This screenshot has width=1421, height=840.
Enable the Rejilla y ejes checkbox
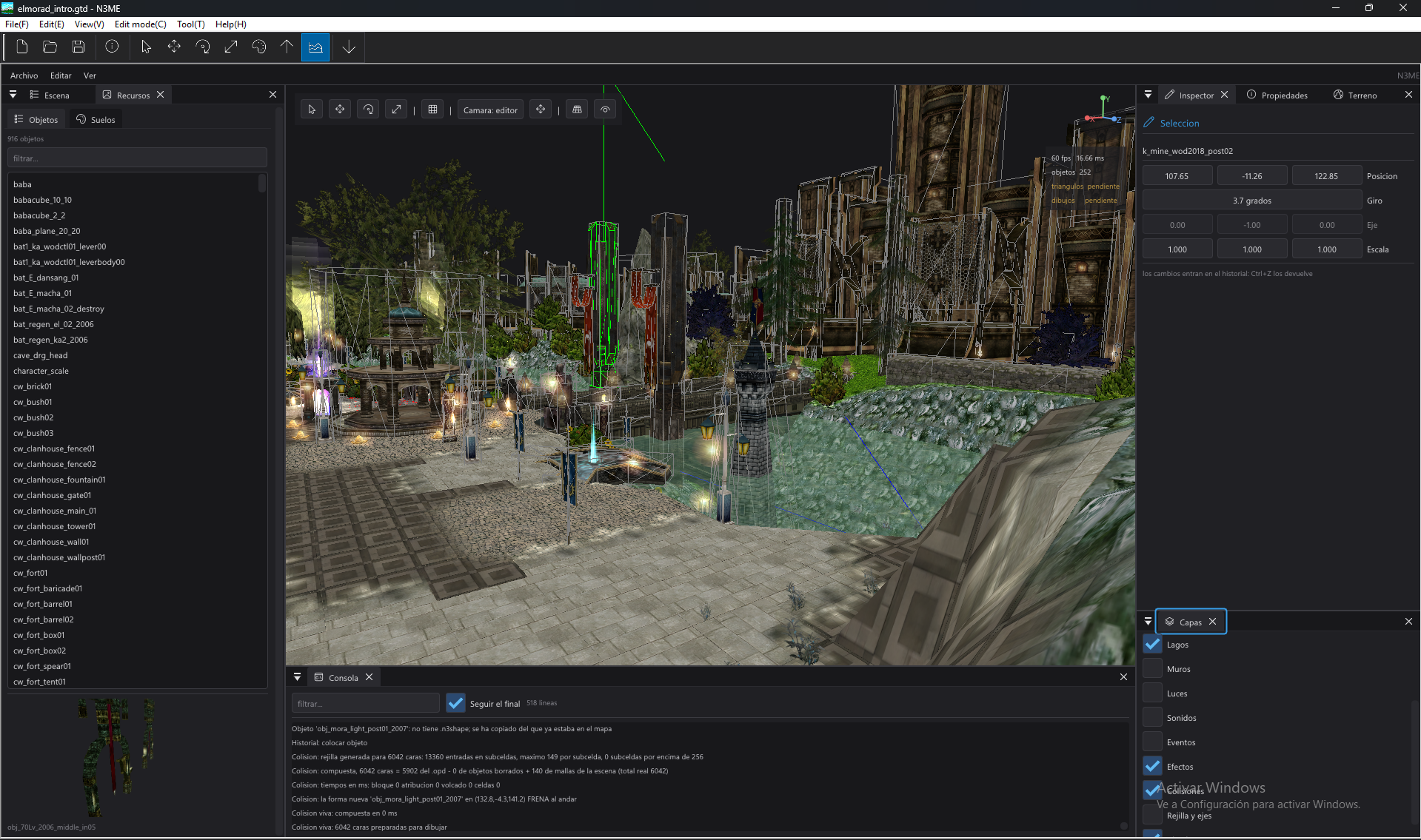1152,815
